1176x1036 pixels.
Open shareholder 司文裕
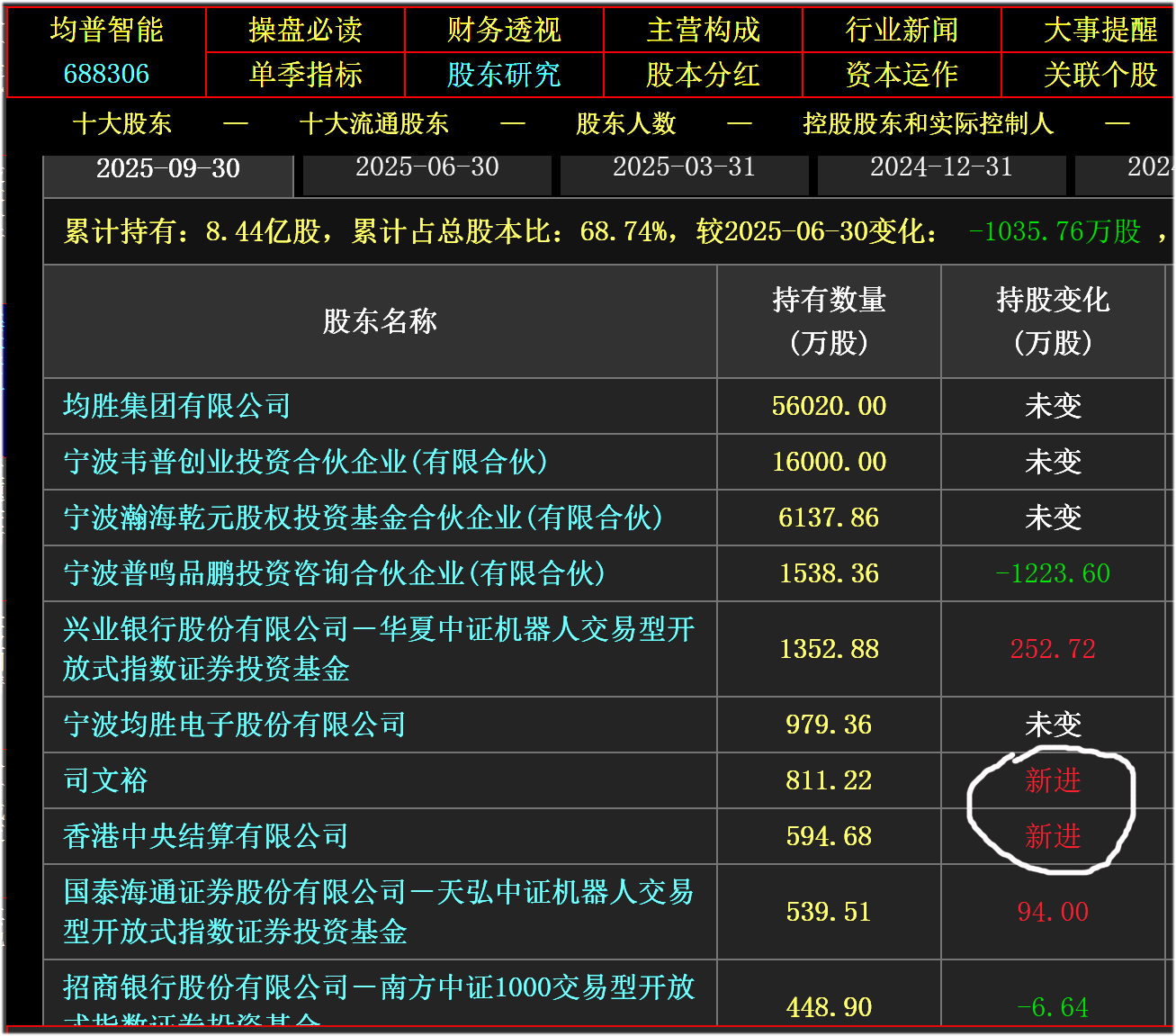coord(105,780)
